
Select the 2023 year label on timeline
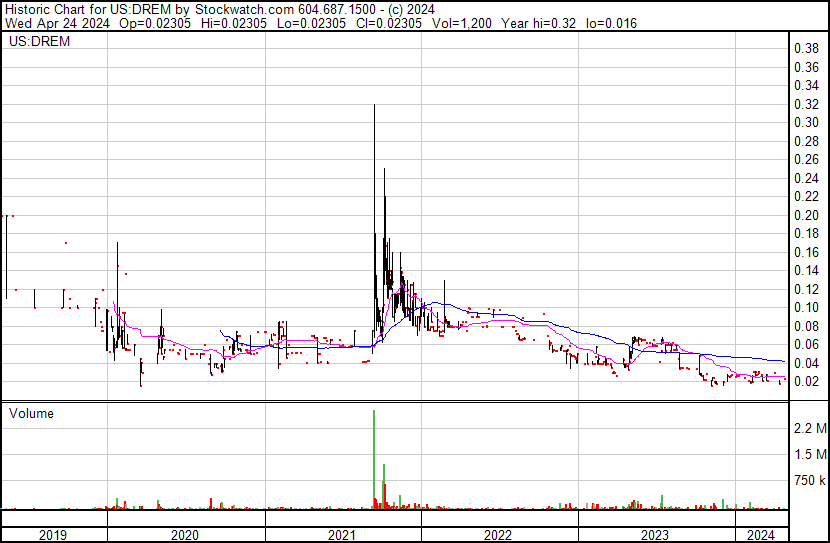tap(655, 535)
